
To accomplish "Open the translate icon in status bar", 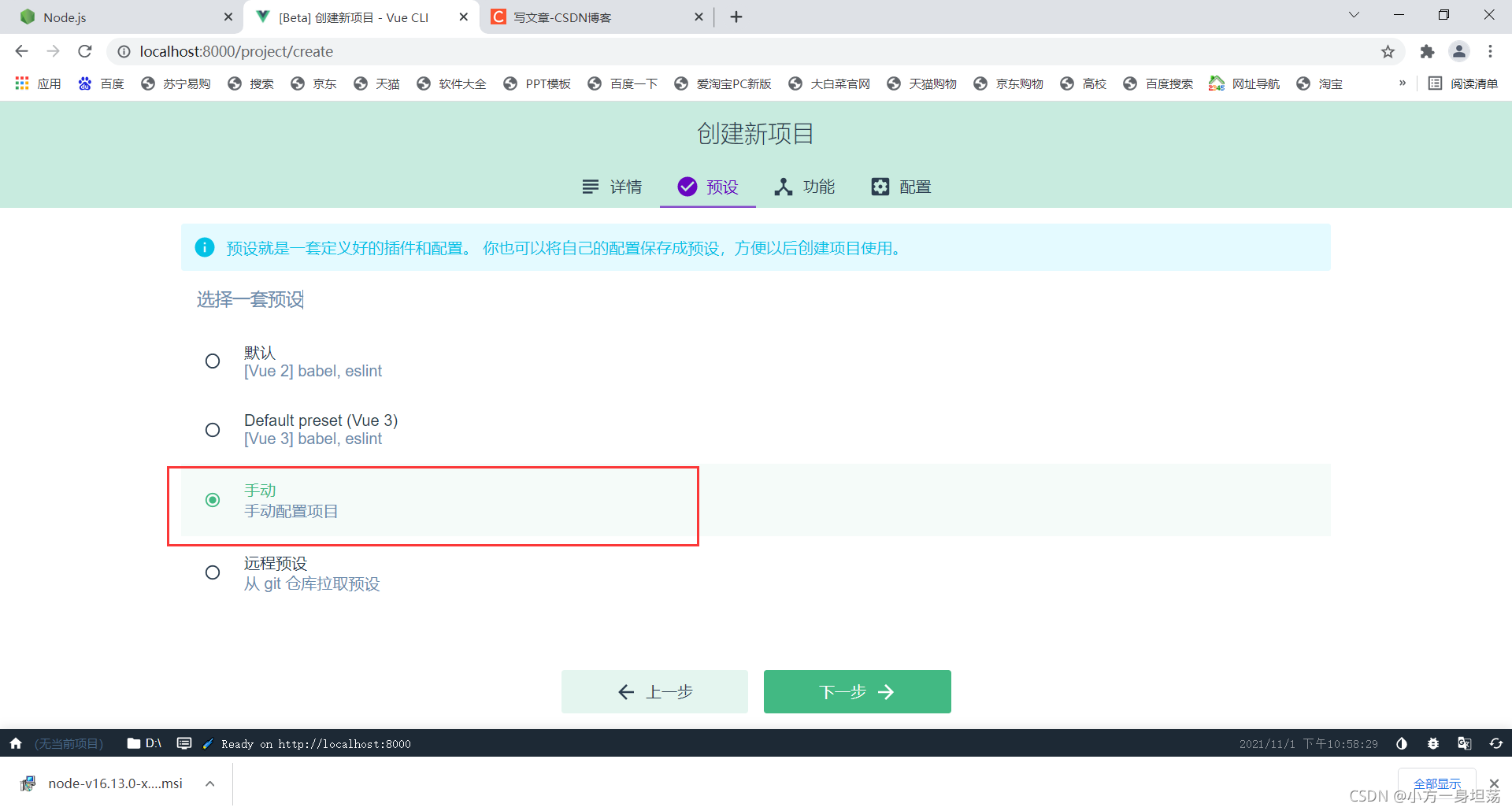I will 1465,743.
